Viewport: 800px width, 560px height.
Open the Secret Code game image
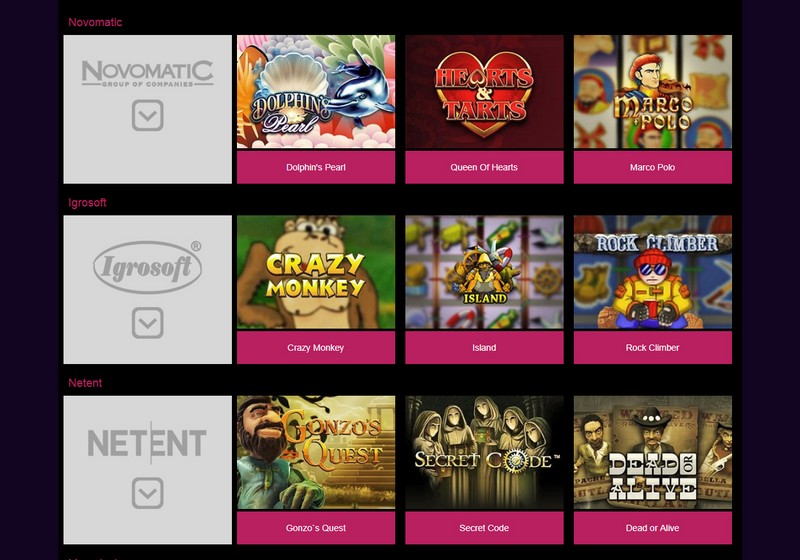point(484,452)
